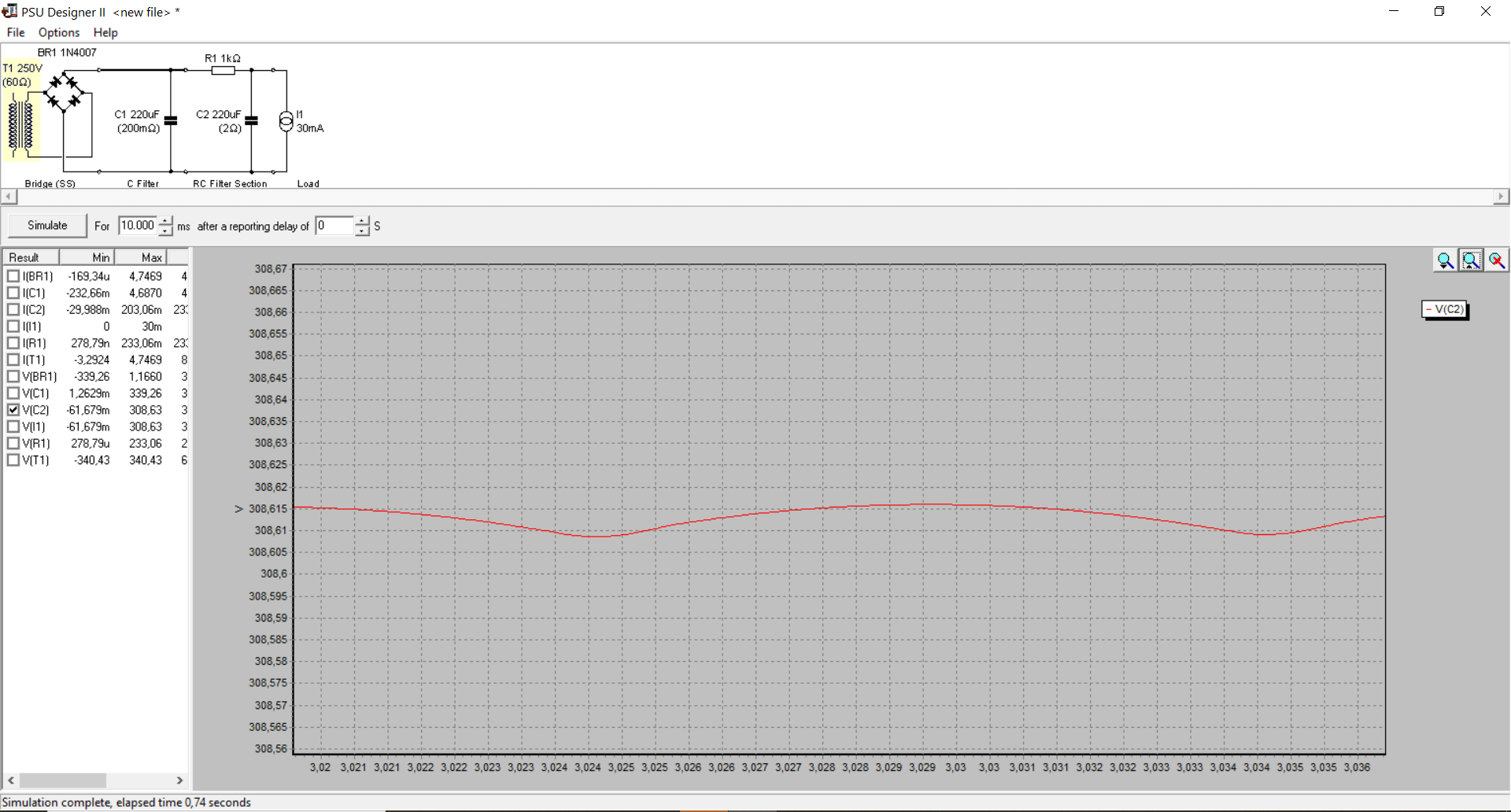Enable the V(C1) trace checkbox
Viewport: 1511px width, 812px height.
[13, 393]
